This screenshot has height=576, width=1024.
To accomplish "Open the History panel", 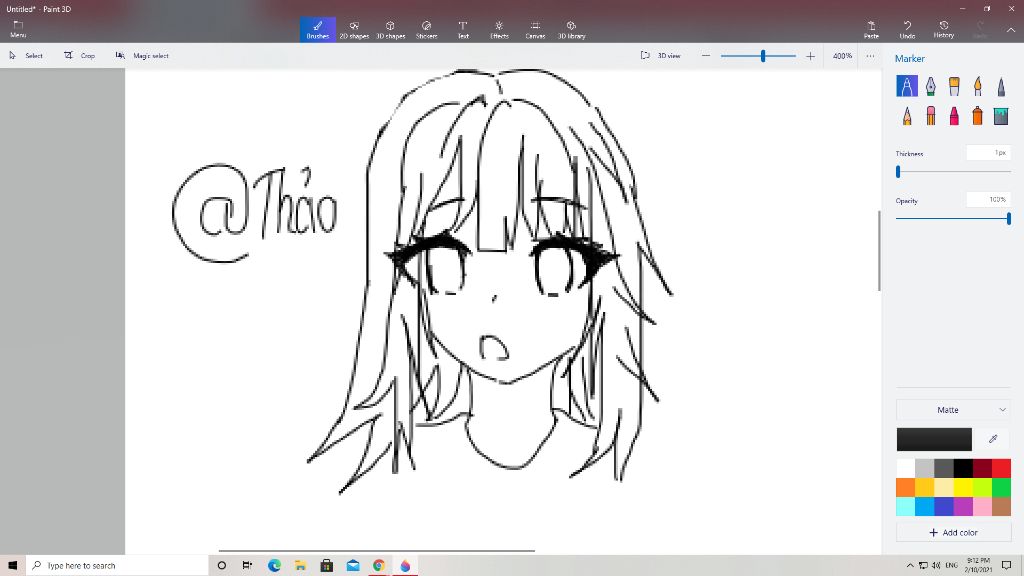I will [x=944, y=29].
